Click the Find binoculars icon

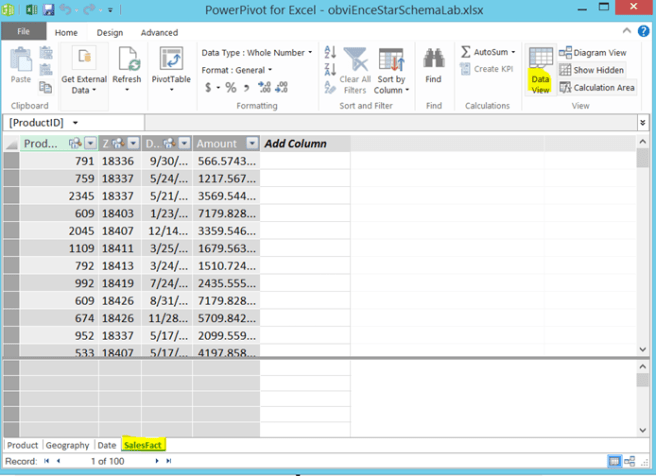pyautogui.click(x=433, y=60)
